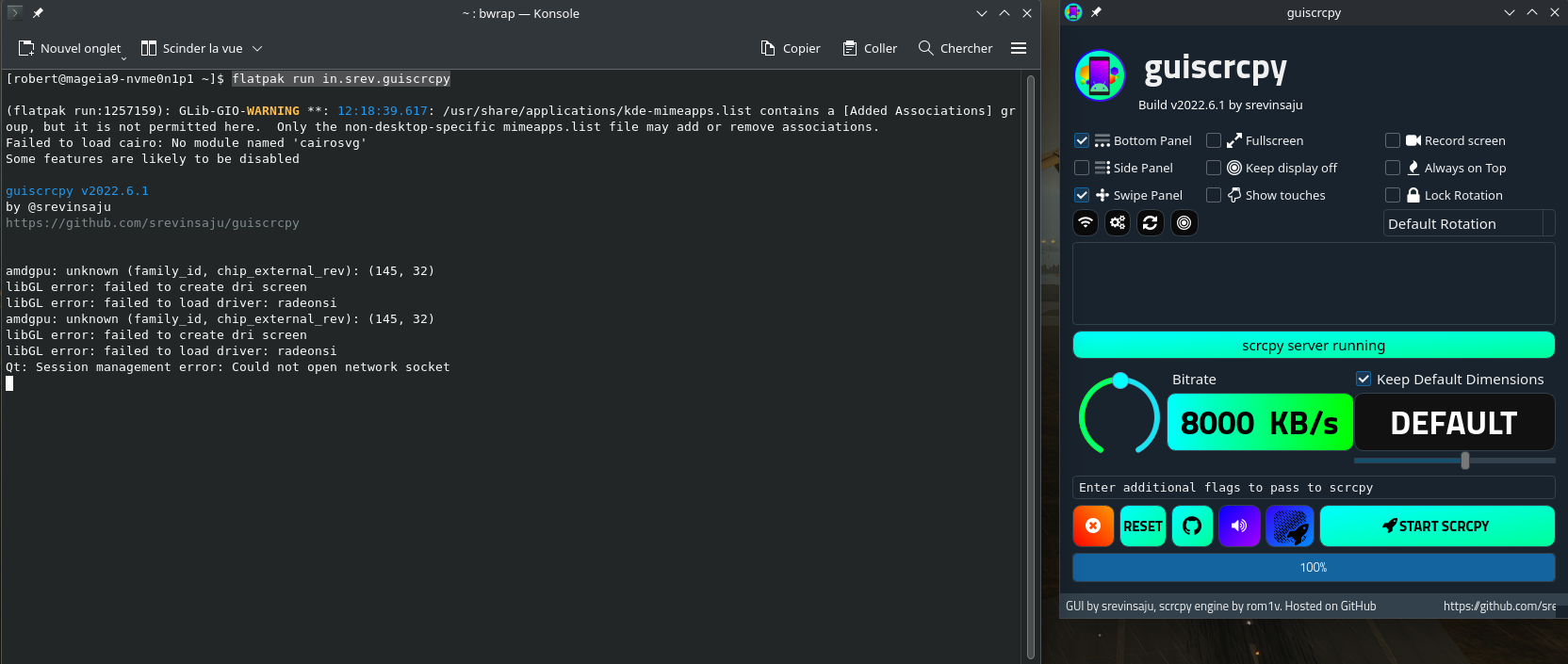Click the refresh arrows icon button
This screenshot has width=1568, height=664.
click(1151, 223)
